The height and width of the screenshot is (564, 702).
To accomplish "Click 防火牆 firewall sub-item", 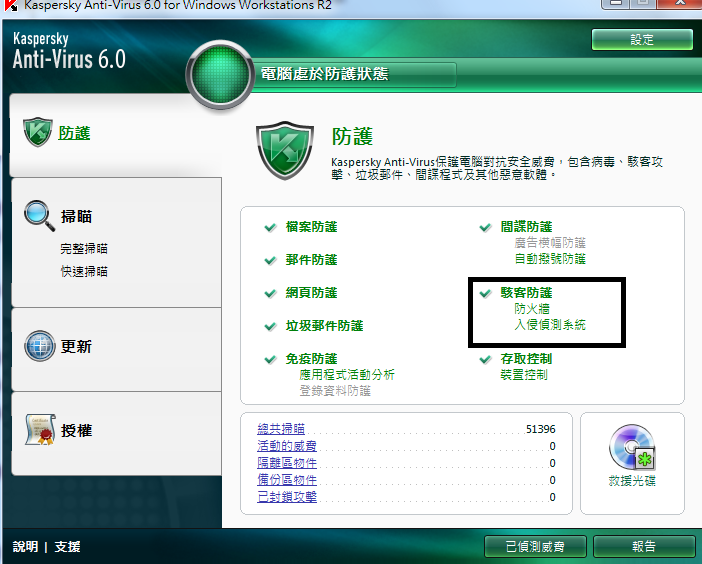I will point(532,309).
